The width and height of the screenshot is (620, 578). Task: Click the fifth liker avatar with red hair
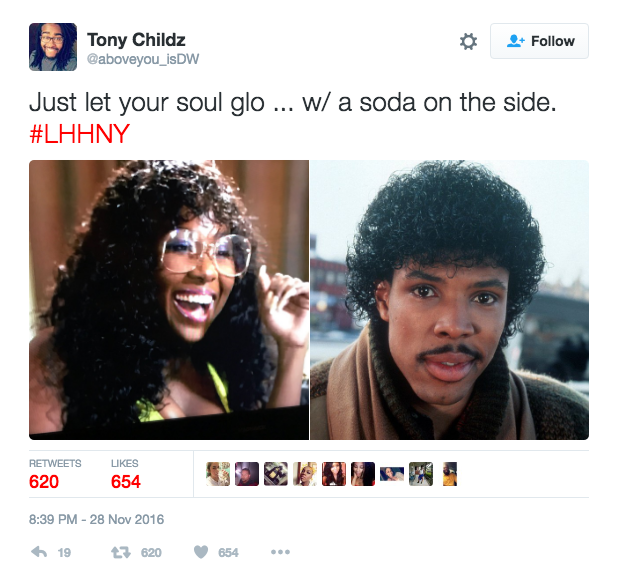point(334,474)
